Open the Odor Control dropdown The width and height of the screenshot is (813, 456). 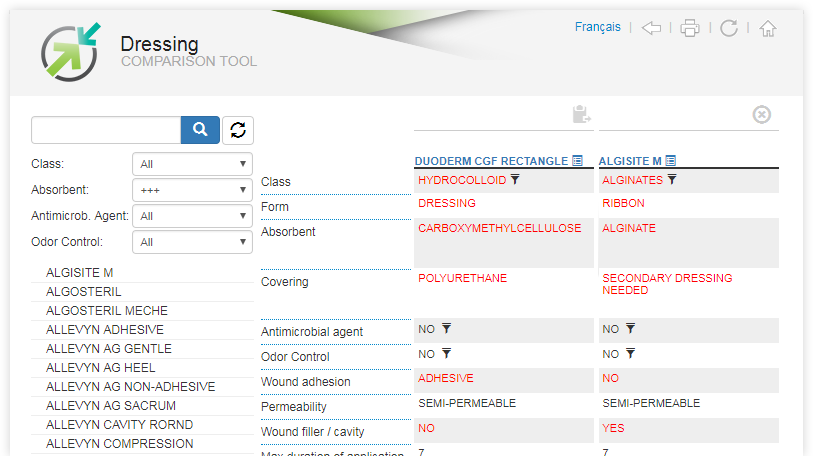[x=192, y=242]
